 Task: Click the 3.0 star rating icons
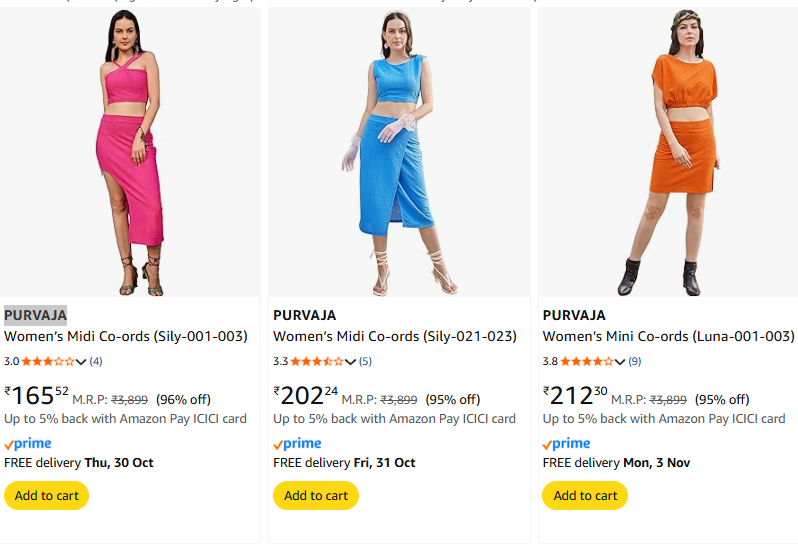pyautogui.click(x=47, y=361)
